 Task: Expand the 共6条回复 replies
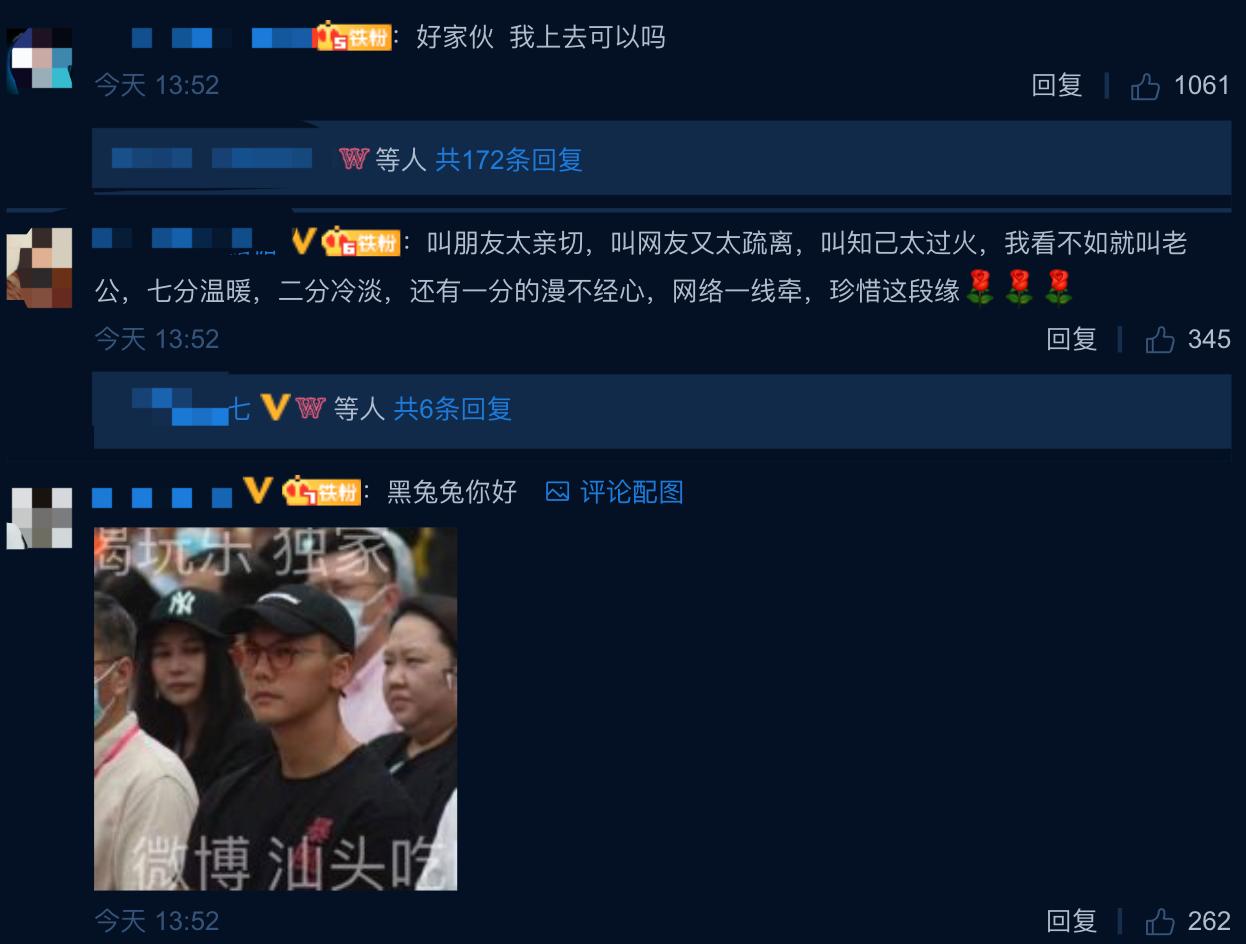point(453,408)
